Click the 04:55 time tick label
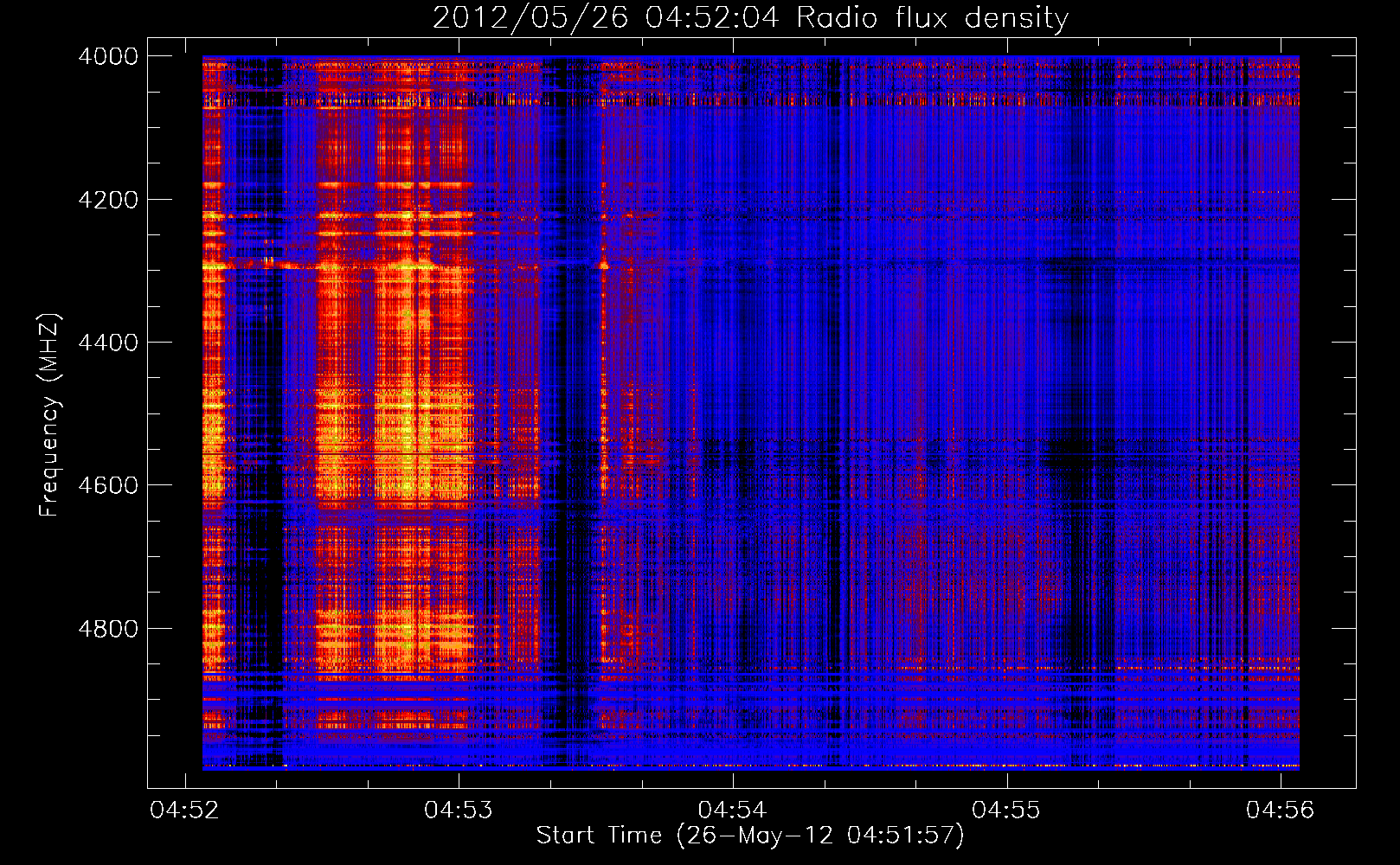This screenshot has height=865, width=1400. coord(1006,811)
